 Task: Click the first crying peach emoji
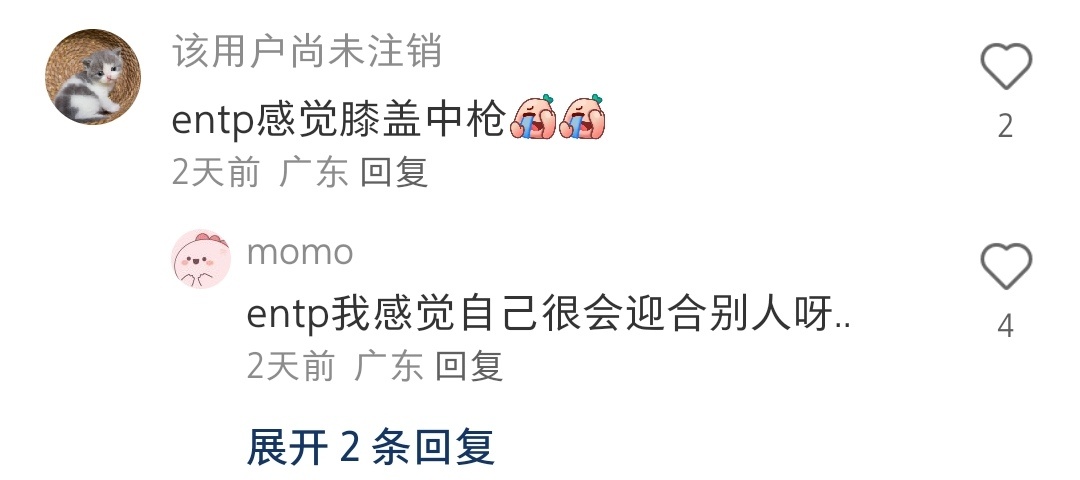click(x=532, y=117)
